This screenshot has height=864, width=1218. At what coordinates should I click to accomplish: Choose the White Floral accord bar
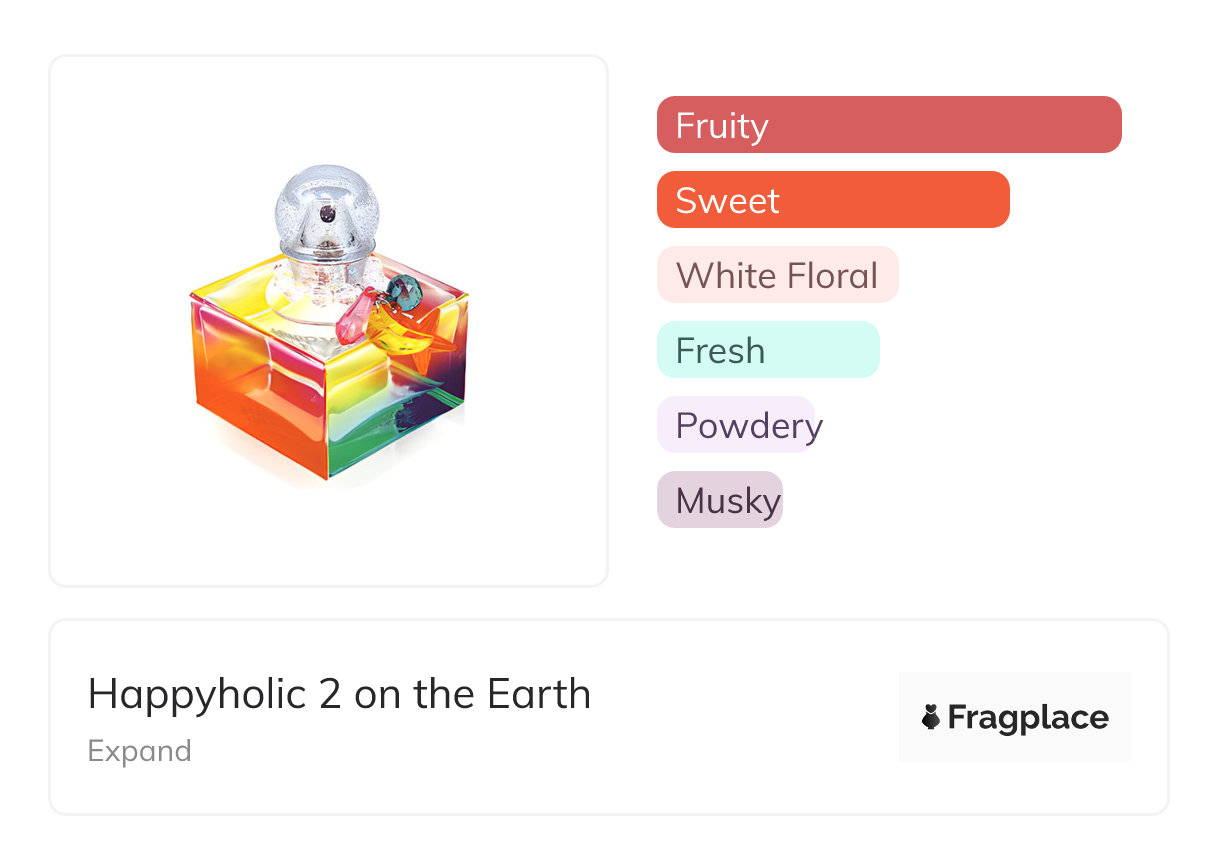(777, 275)
